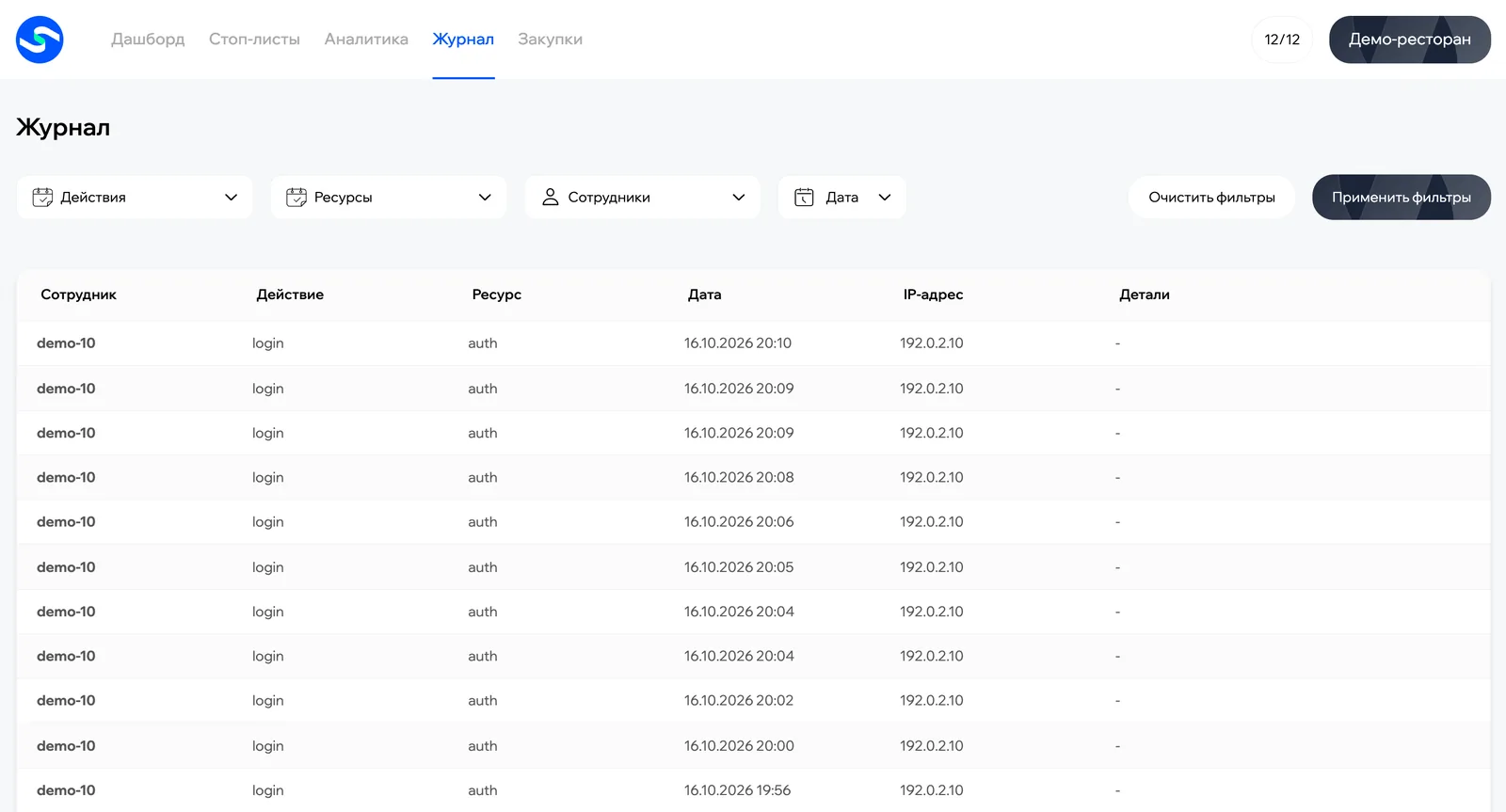Click the Ресурс column header

pos(497,295)
